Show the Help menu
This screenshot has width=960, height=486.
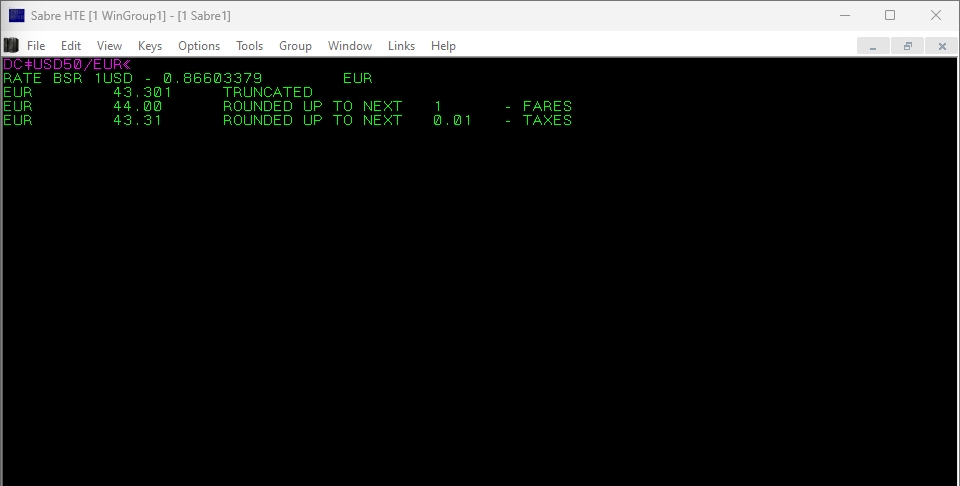(443, 46)
